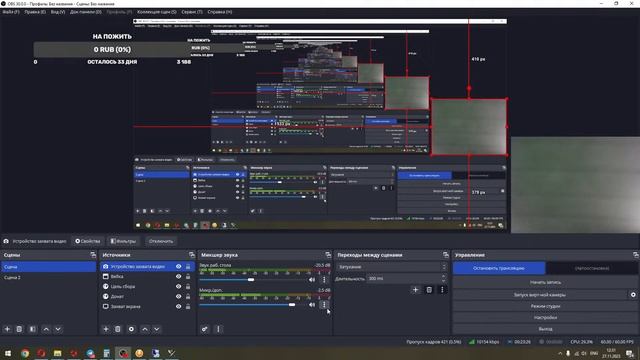The width and height of the screenshot is (640, 360).
Task: Open scene filters icon in Scenes panel
Action: tap(33, 329)
